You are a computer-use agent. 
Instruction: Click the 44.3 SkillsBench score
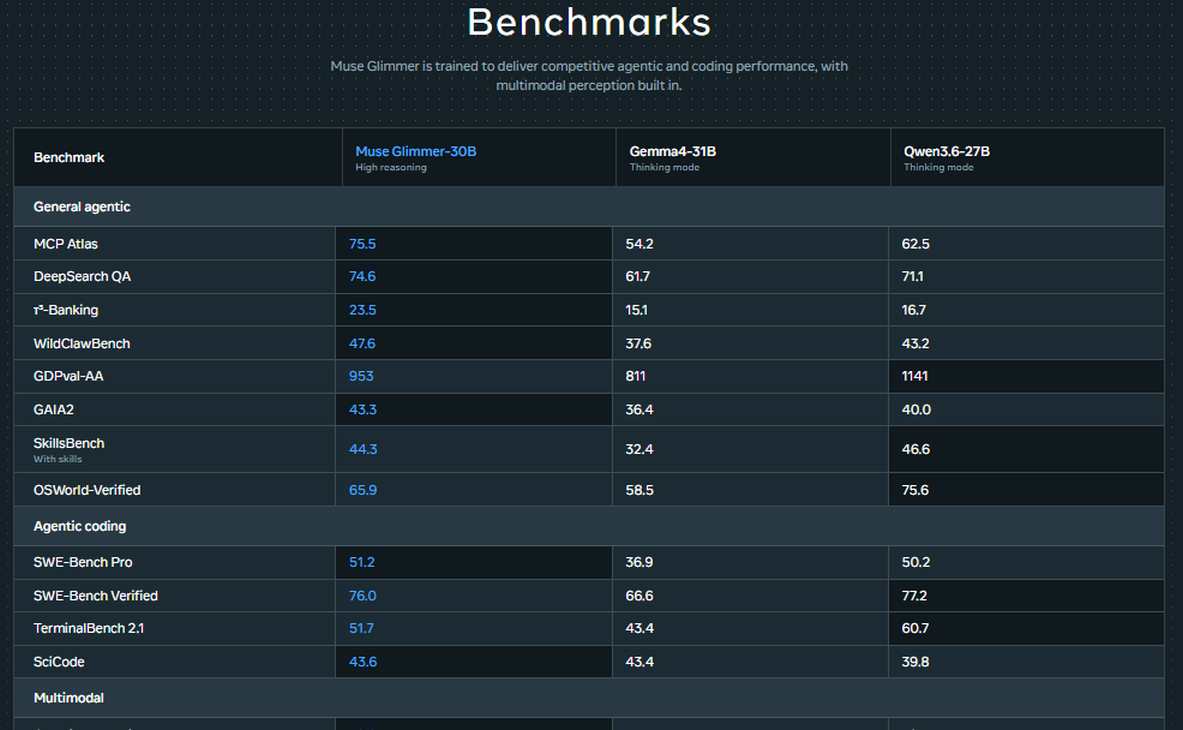coord(363,449)
